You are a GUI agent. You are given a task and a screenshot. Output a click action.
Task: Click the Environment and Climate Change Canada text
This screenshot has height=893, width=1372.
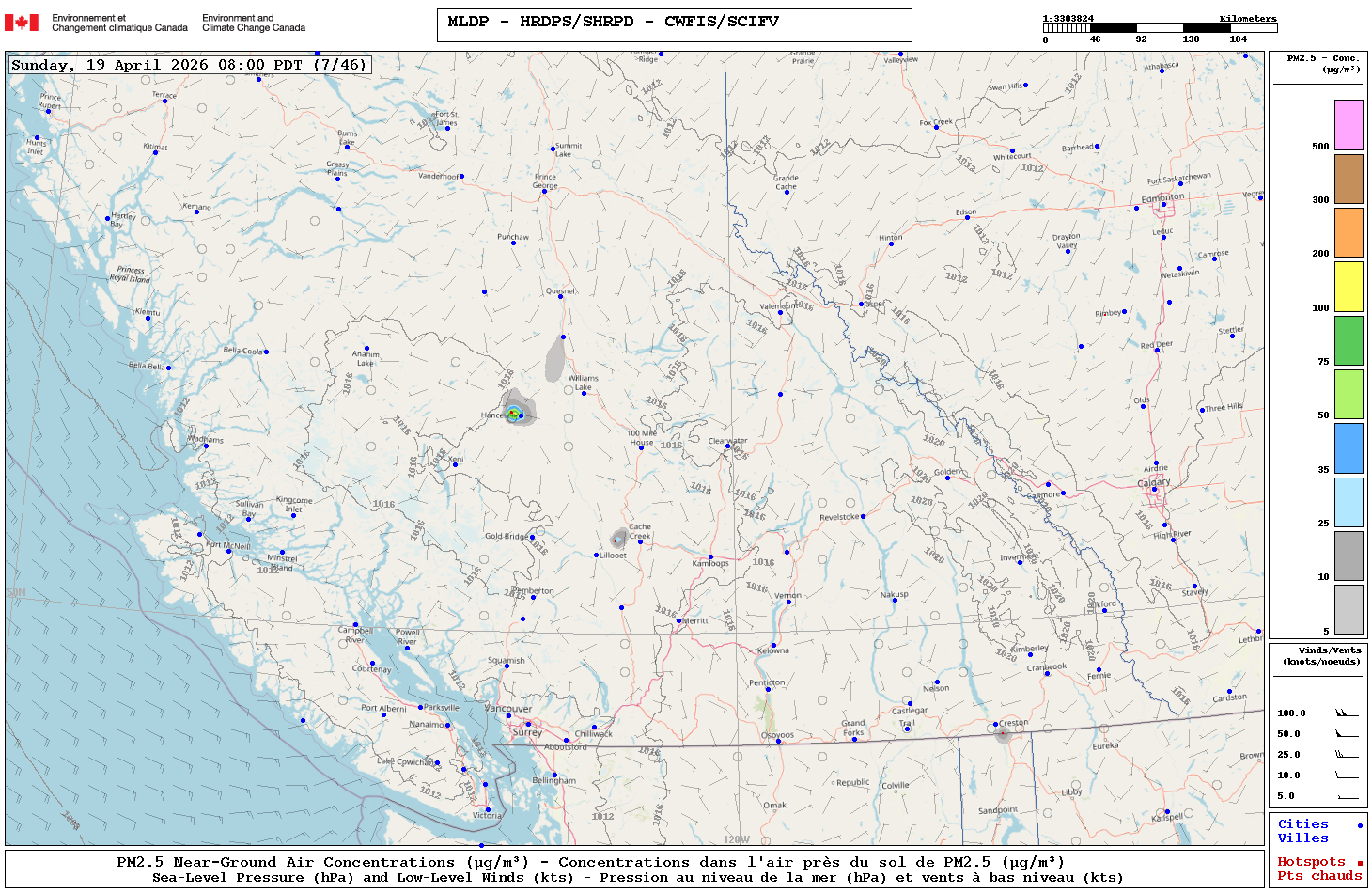(254, 23)
